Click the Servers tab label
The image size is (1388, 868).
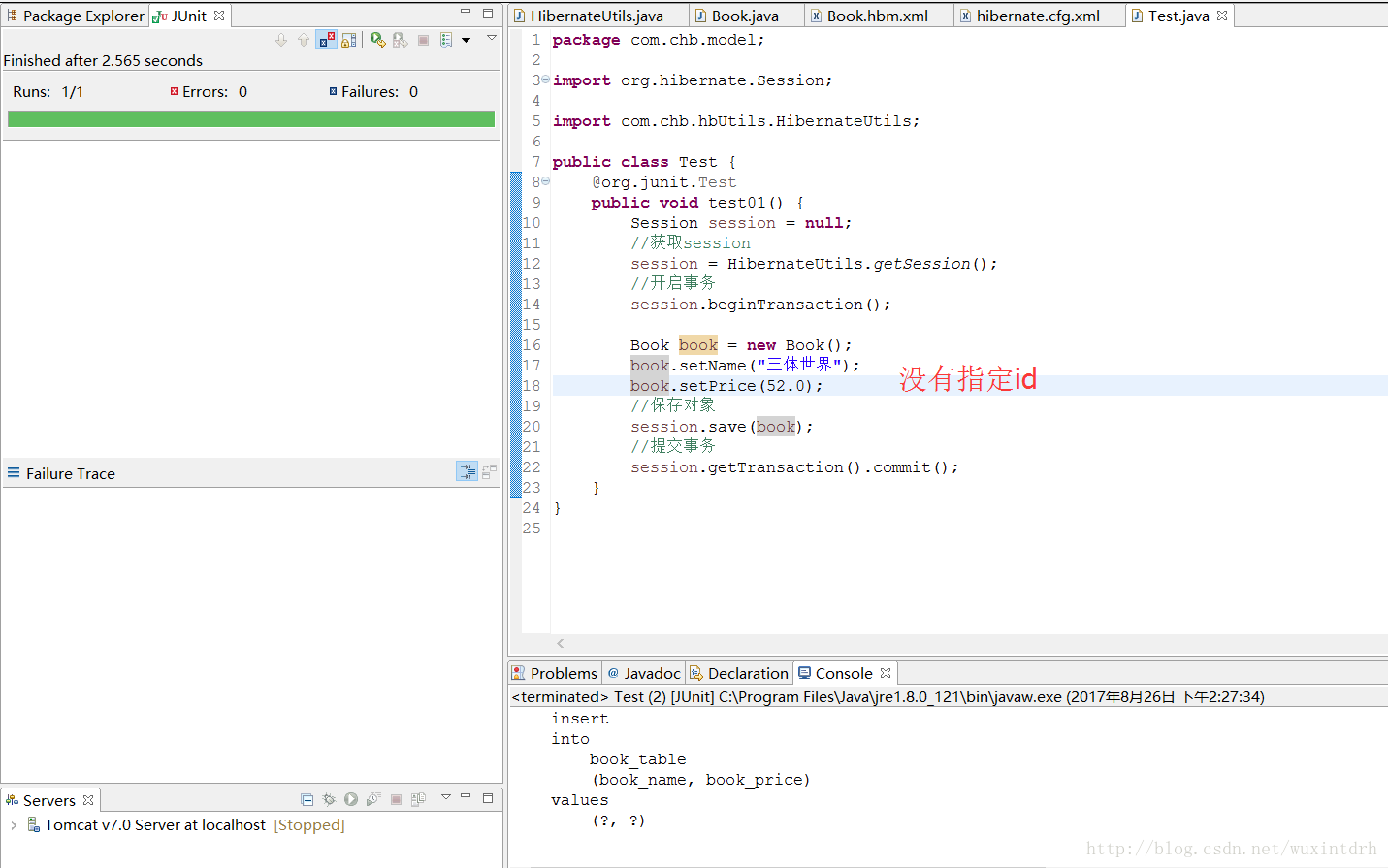pos(49,800)
